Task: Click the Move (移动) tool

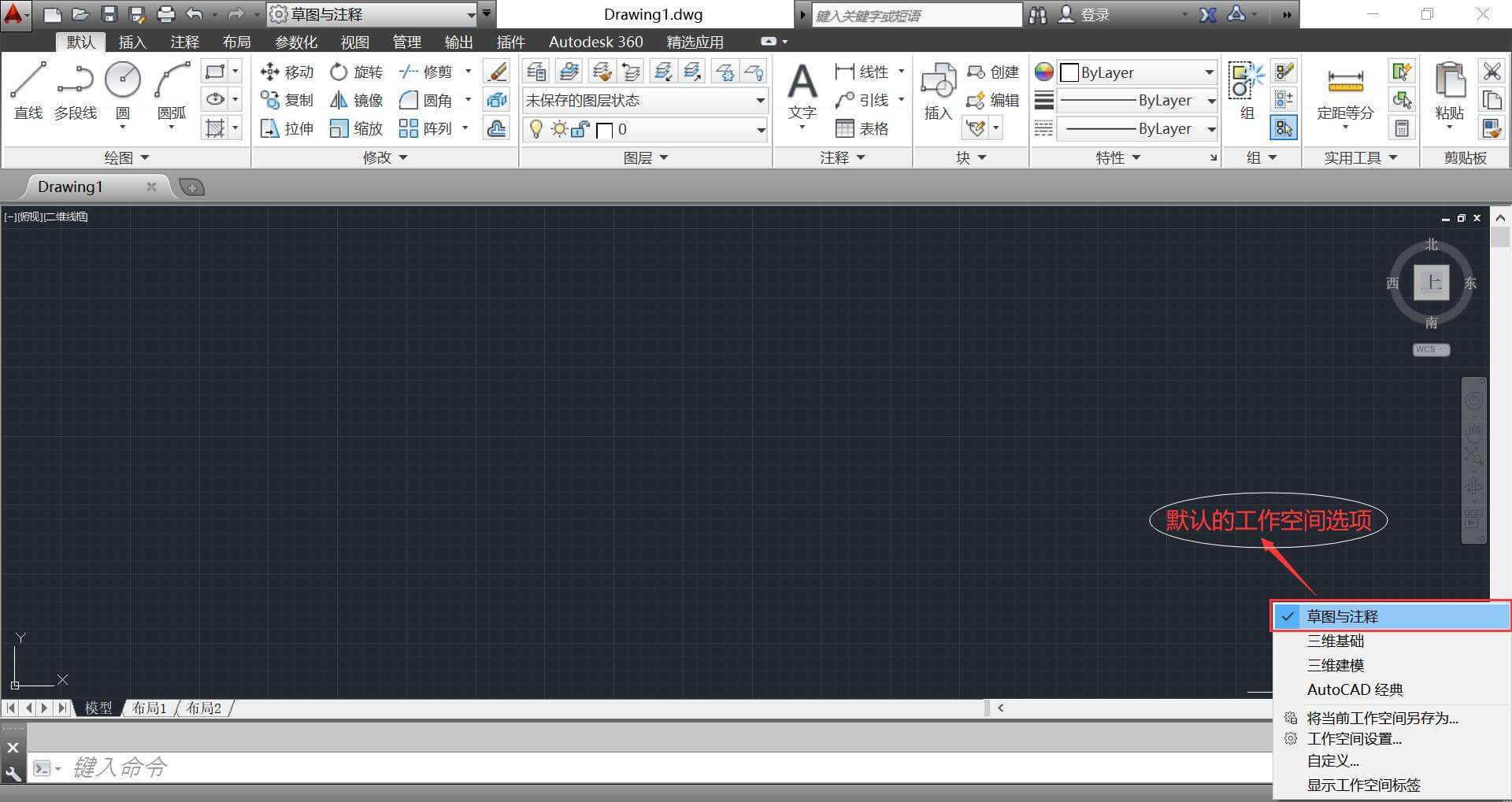Action: tap(287, 72)
